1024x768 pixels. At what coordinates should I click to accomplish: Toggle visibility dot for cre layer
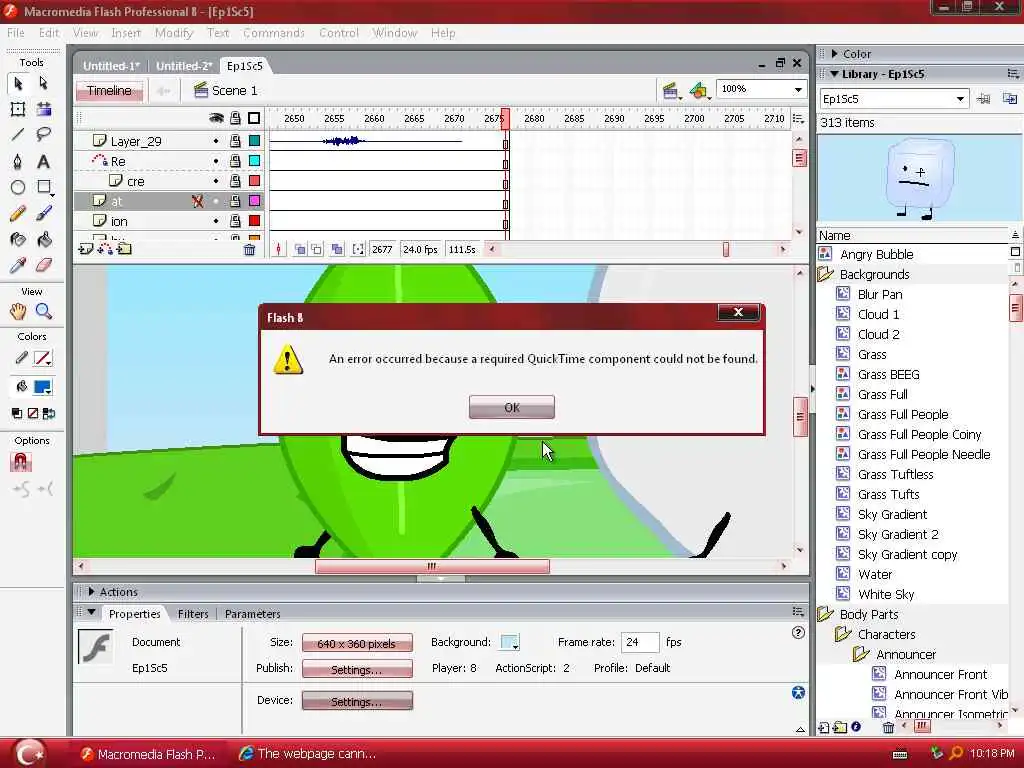[x=216, y=181]
